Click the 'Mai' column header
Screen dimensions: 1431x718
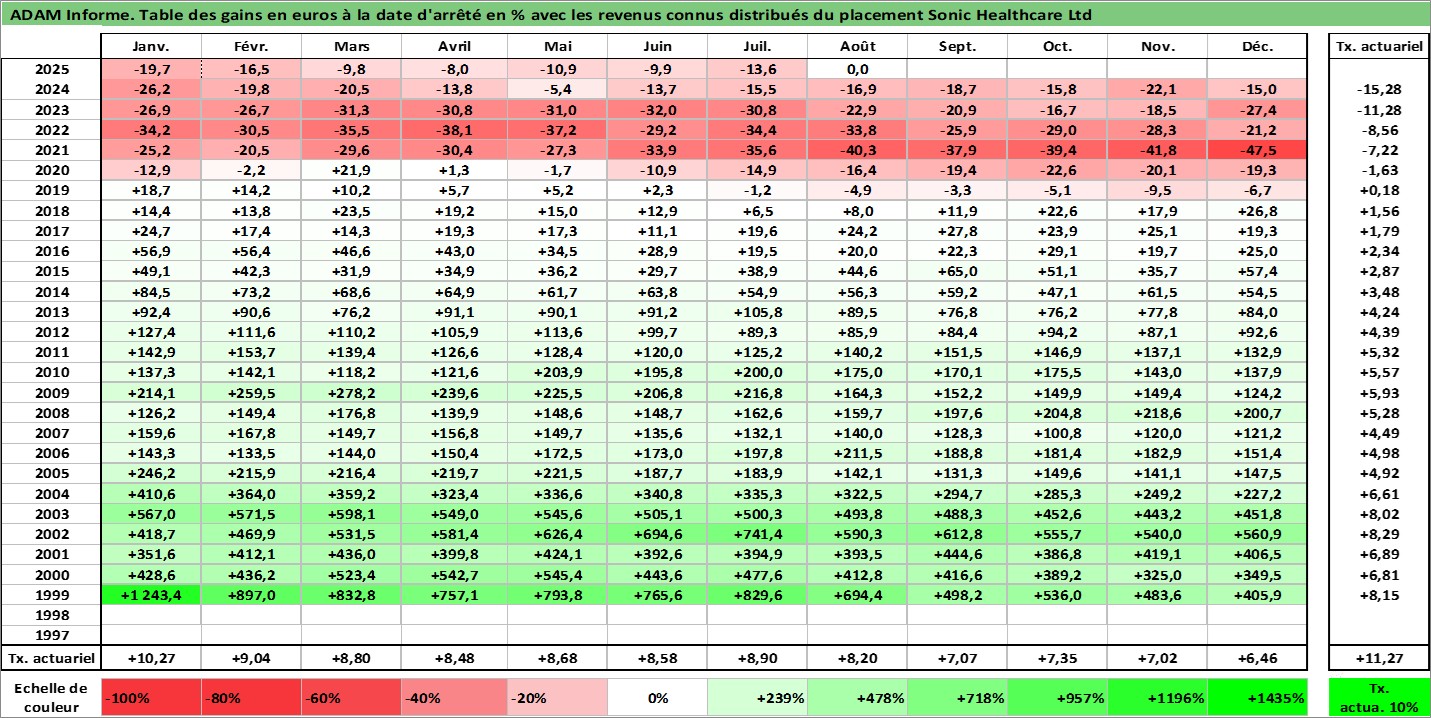point(557,47)
